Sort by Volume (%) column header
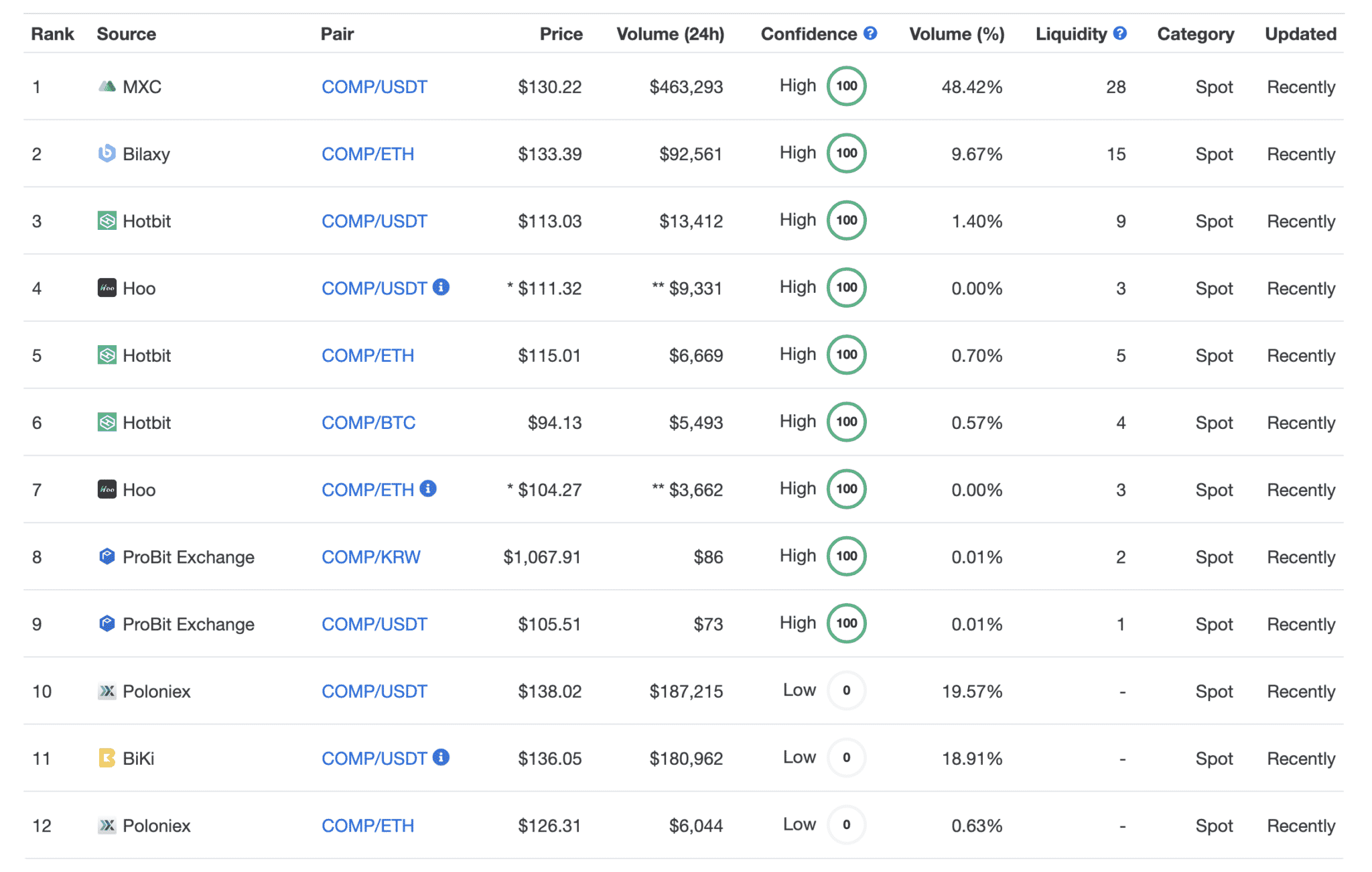The image size is (1372, 872). click(x=957, y=34)
